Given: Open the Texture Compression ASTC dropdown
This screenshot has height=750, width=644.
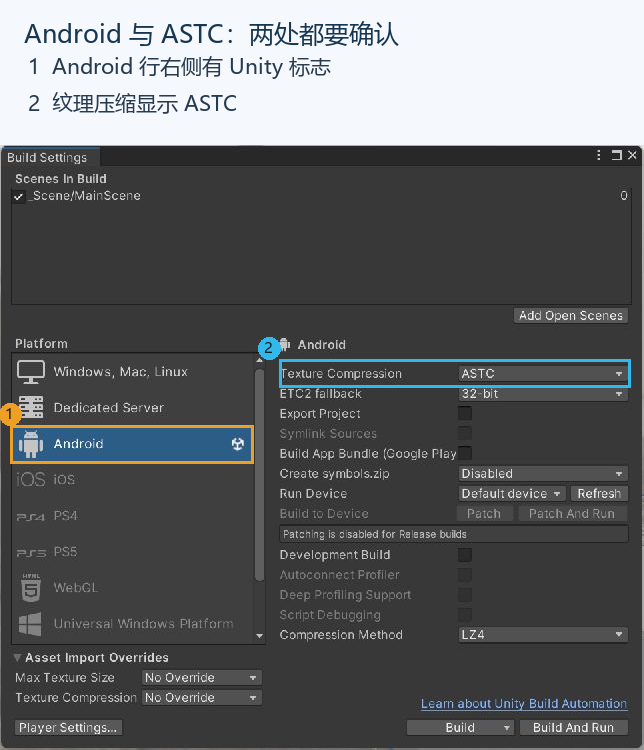Looking at the screenshot, I should [543, 374].
